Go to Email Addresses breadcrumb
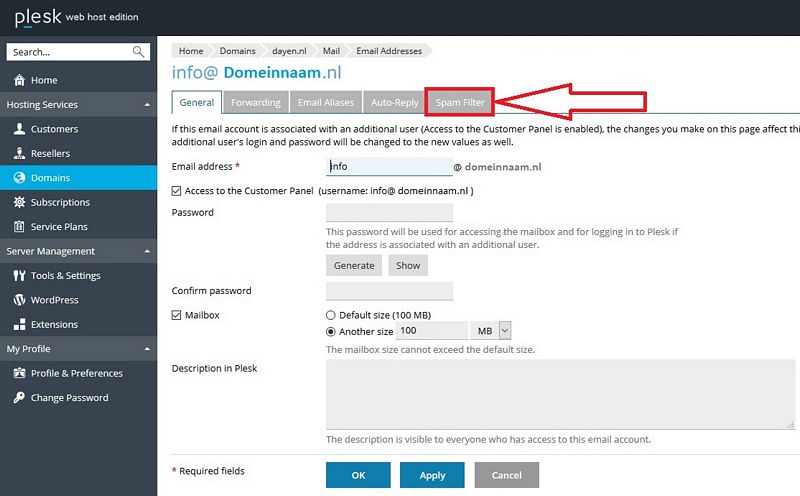Screen dimensions: 800x496 [x=389, y=51]
